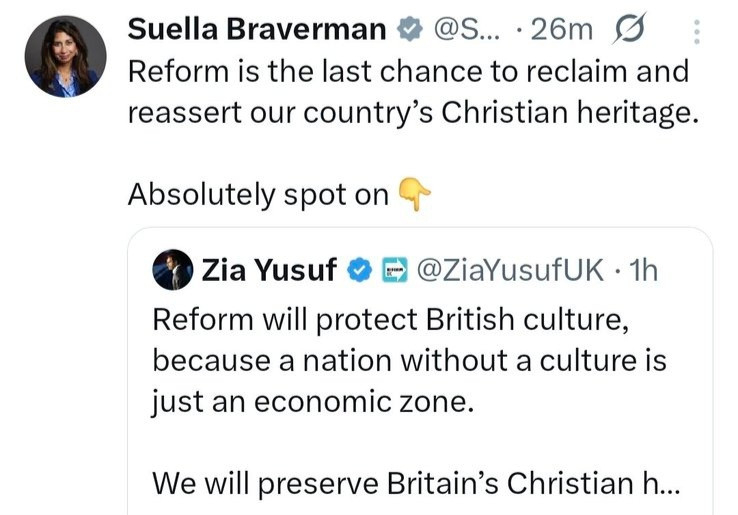
Task: Click Zia Yusuf's affiliation badge icon
Action: [x=394, y=270]
